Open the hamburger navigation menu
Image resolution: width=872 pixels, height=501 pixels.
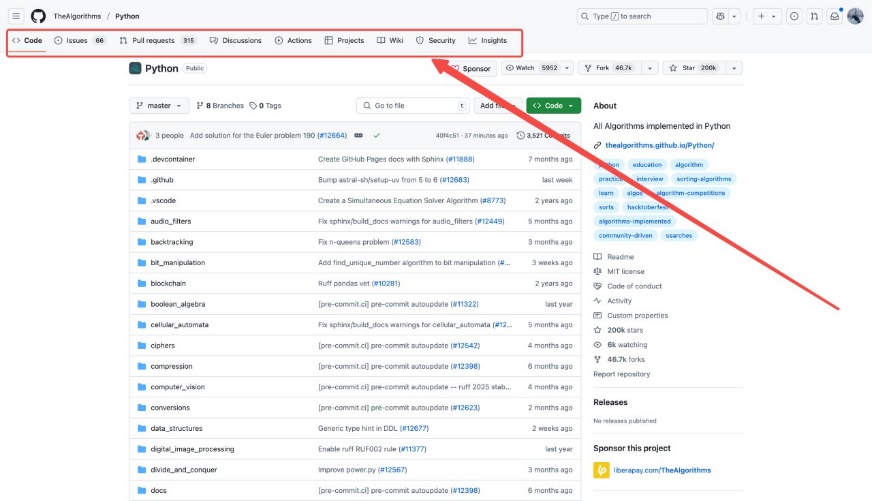click(17, 16)
